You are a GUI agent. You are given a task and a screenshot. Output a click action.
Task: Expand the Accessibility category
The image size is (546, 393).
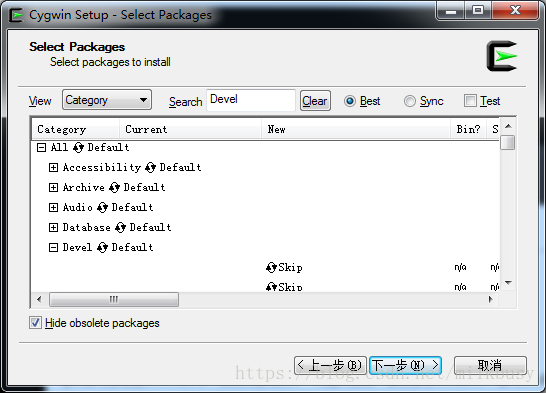(53, 167)
